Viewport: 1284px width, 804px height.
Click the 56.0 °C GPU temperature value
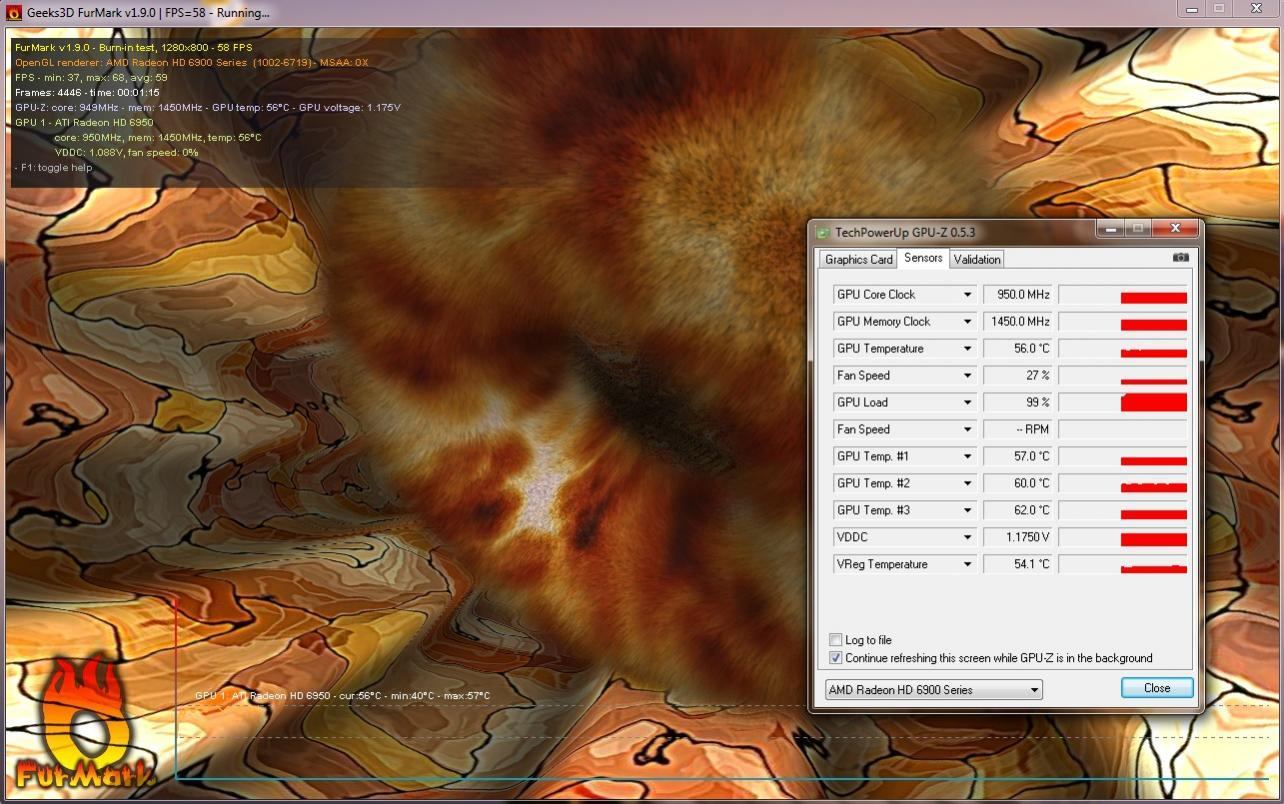click(x=1018, y=349)
